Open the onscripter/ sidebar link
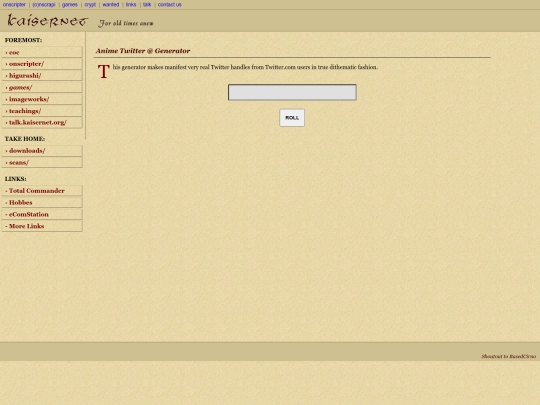The height and width of the screenshot is (405, 540). coord(42,64)
